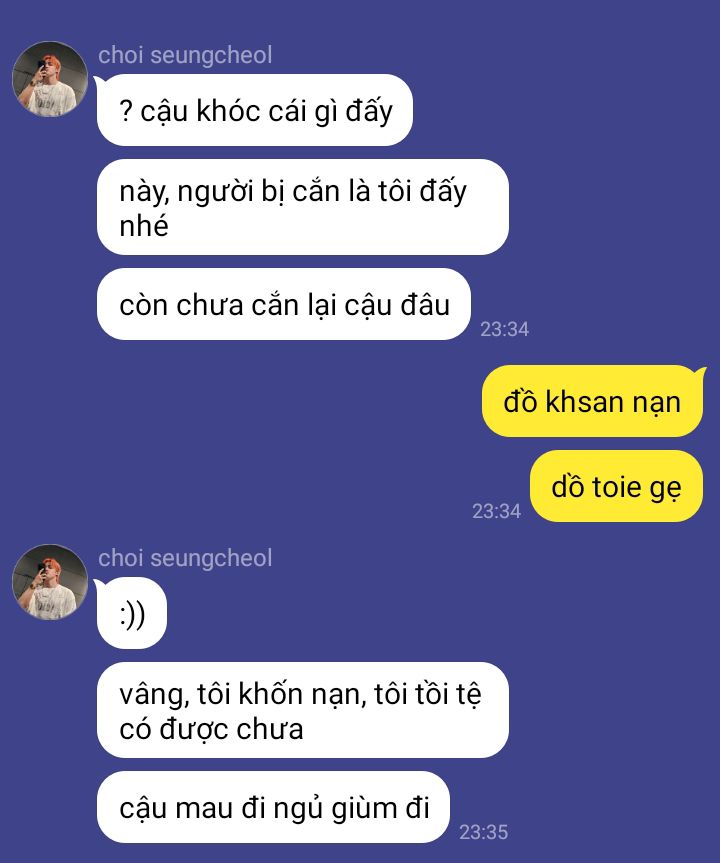Click the 23:35 timestamp at the bottom
The image size is (720, 863).
(x=483, y=832)
